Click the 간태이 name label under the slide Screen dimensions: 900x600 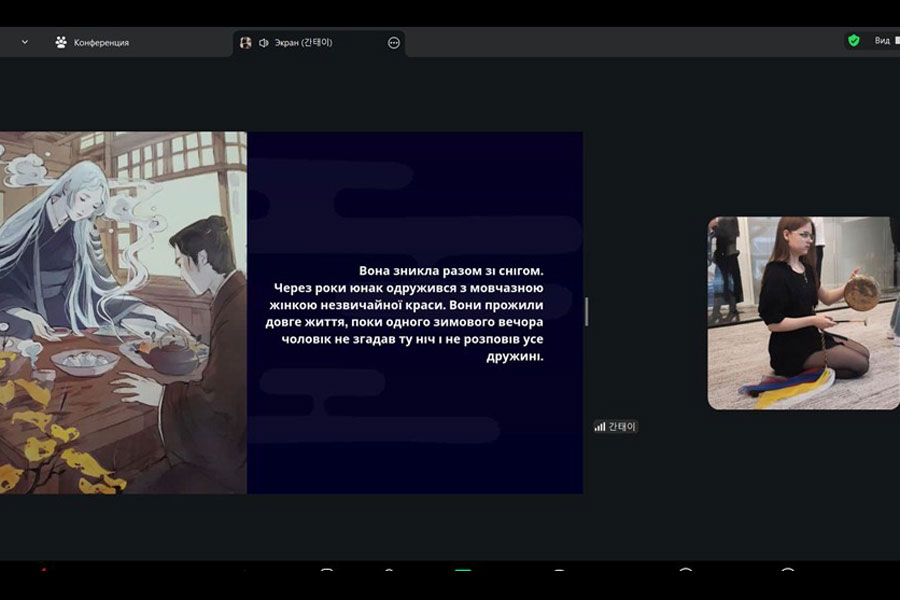pyautogui.click(x=622, y=426)
